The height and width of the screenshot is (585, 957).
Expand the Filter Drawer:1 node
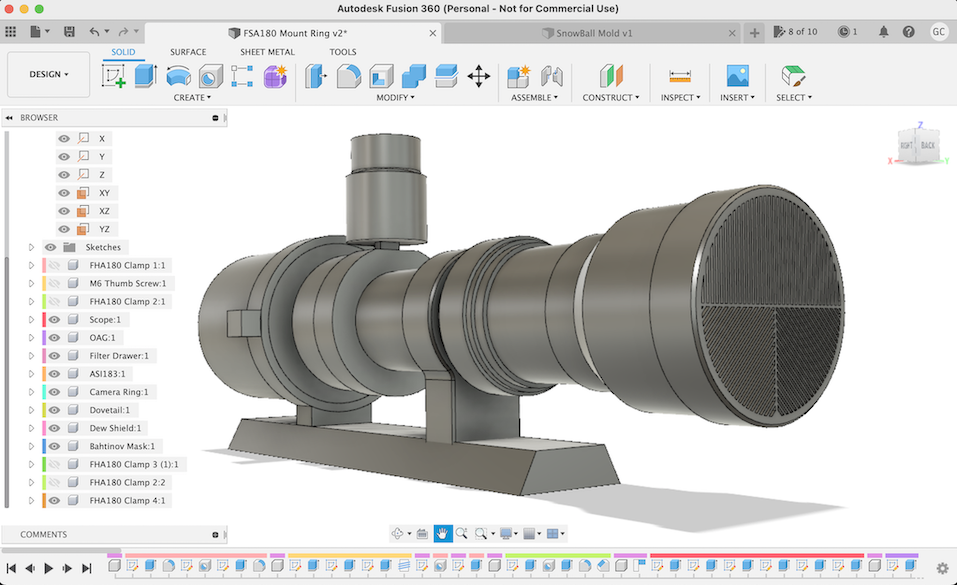31,355
